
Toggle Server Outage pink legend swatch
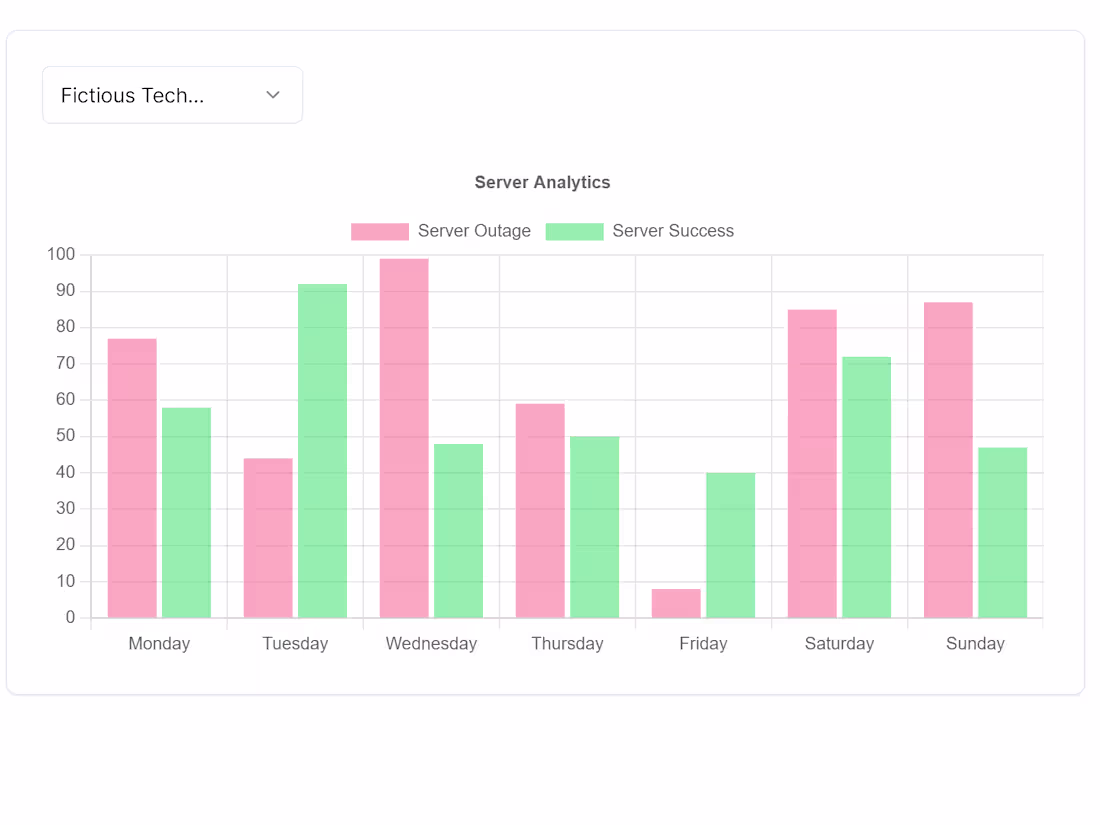[380, 232]
